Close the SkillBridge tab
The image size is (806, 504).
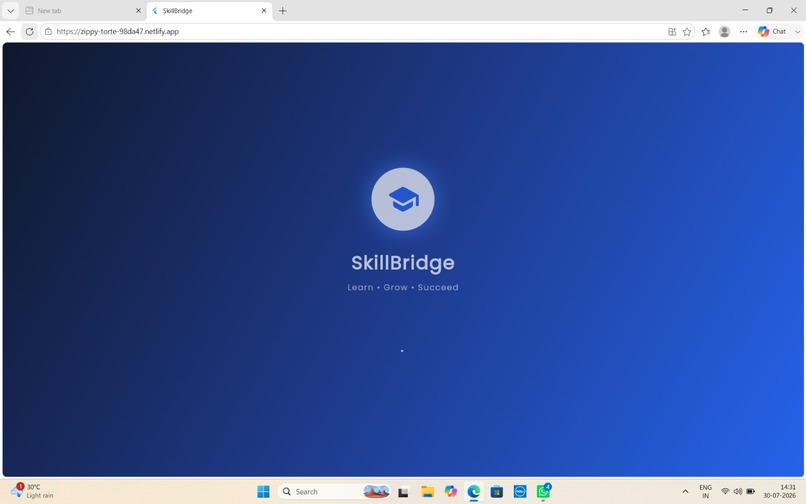coord(264,10)
